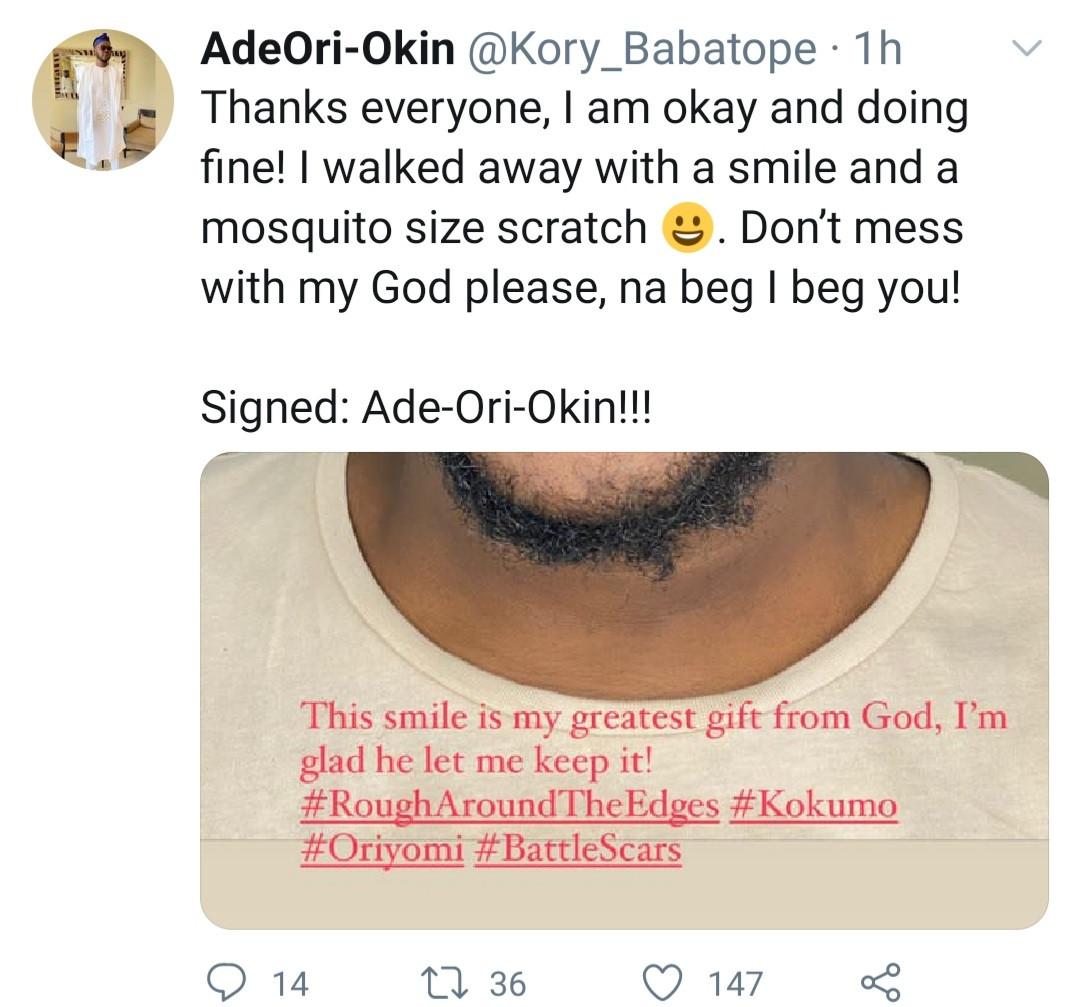
Task: Select the #Oriyomi hashtag
Action: [382, 850]
